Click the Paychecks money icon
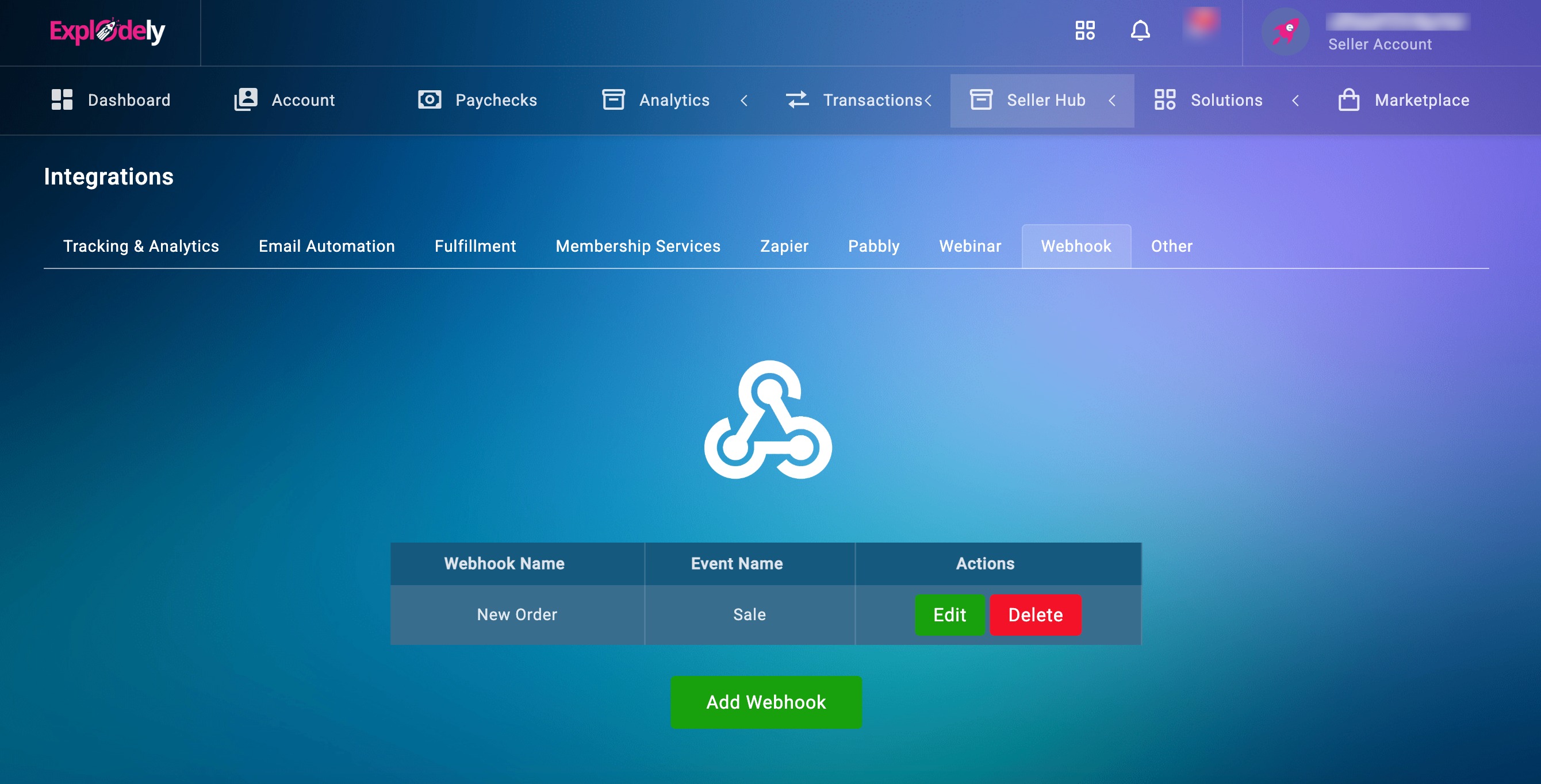The width and height of the screenshot is (1541, 784). click(x=430, y=100)
